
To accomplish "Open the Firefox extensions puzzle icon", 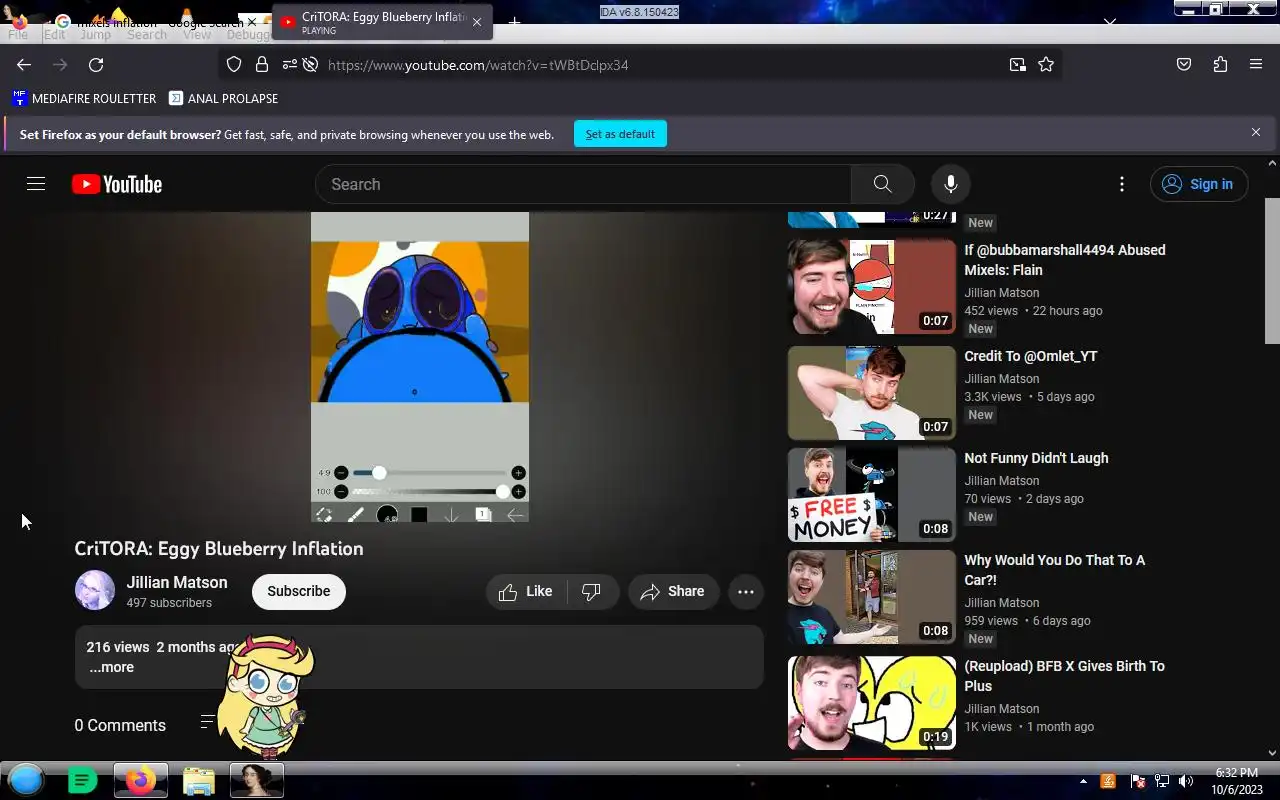I will [x=1220, y=65].
